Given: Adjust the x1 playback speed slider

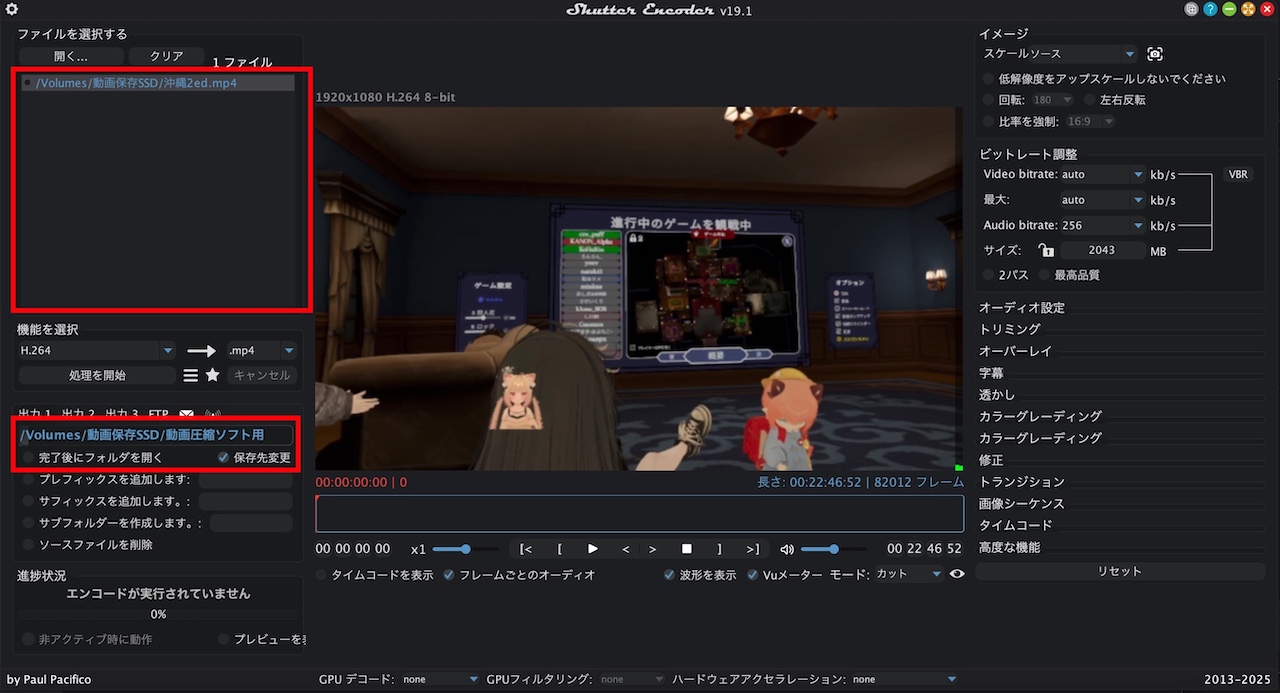Looking at the screenshot, I should pos(466,549).
